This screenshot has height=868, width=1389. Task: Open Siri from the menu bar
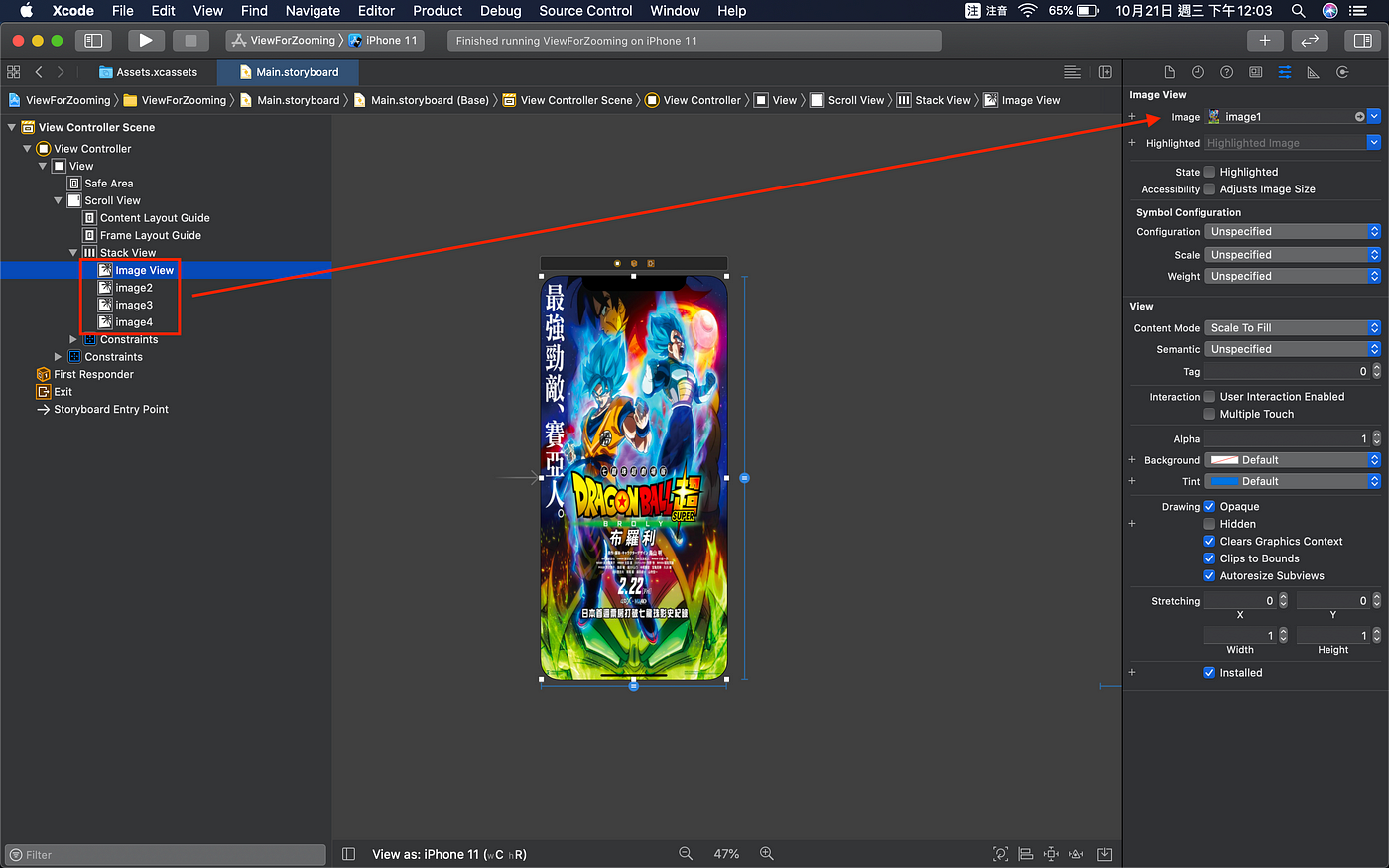pyautogui.click(x=1329, y=11)
